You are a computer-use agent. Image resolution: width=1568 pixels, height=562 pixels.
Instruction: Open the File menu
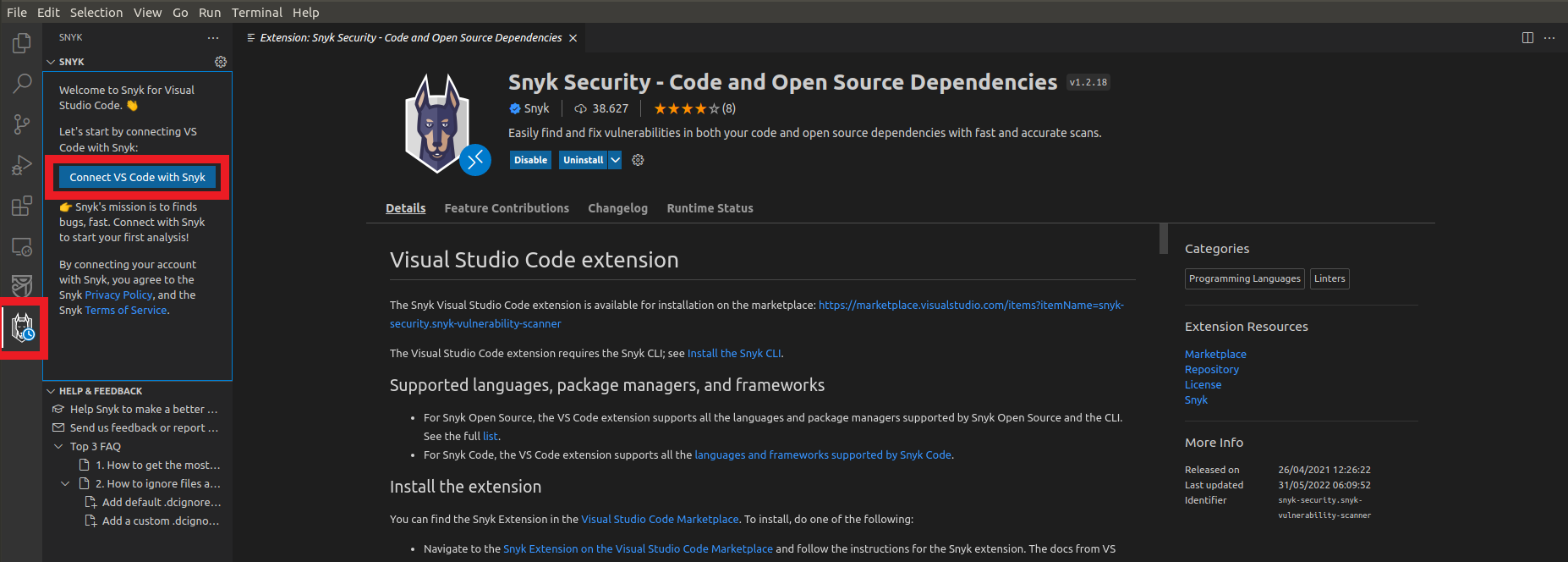pos(17,12)
